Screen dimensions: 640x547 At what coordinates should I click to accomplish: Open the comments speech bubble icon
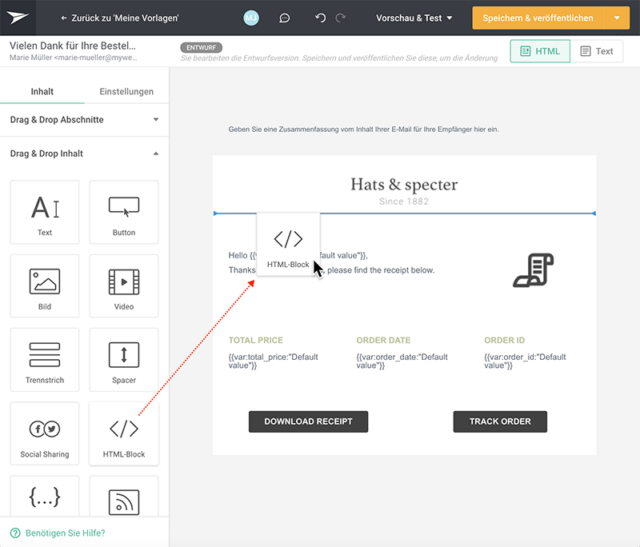point(284,18)
